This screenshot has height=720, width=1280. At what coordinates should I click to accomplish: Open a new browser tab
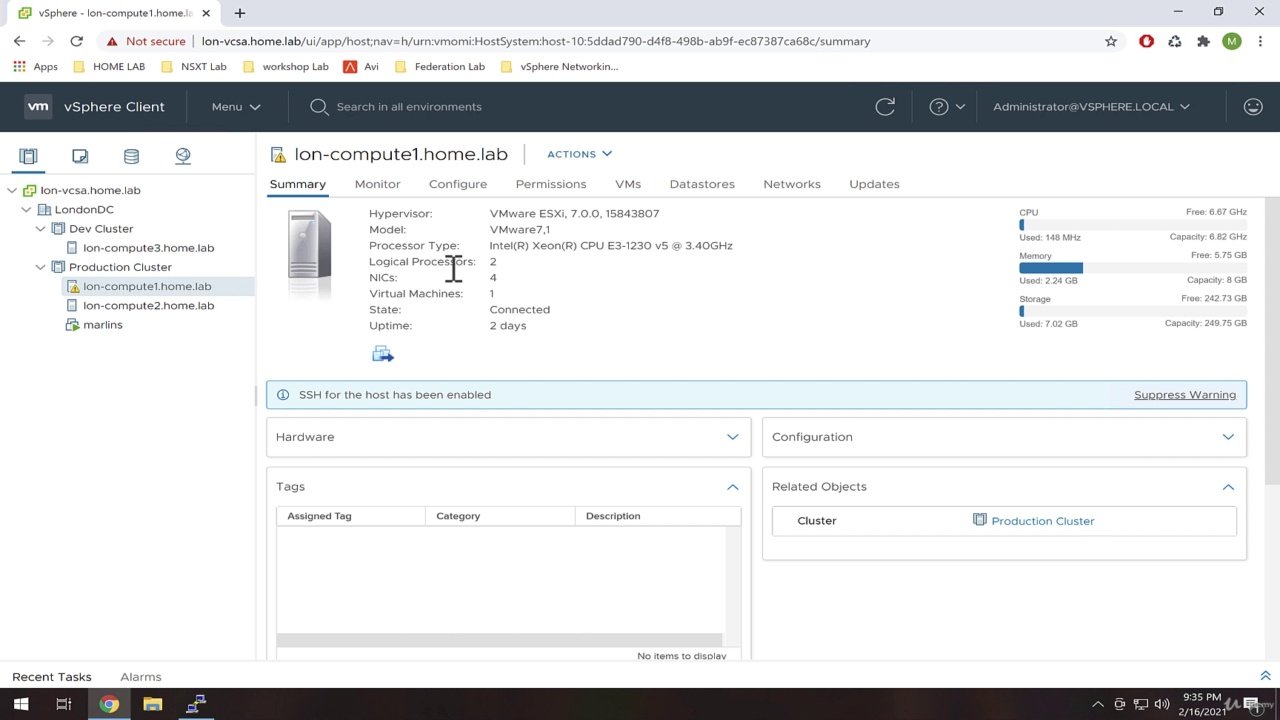(240, 13)
